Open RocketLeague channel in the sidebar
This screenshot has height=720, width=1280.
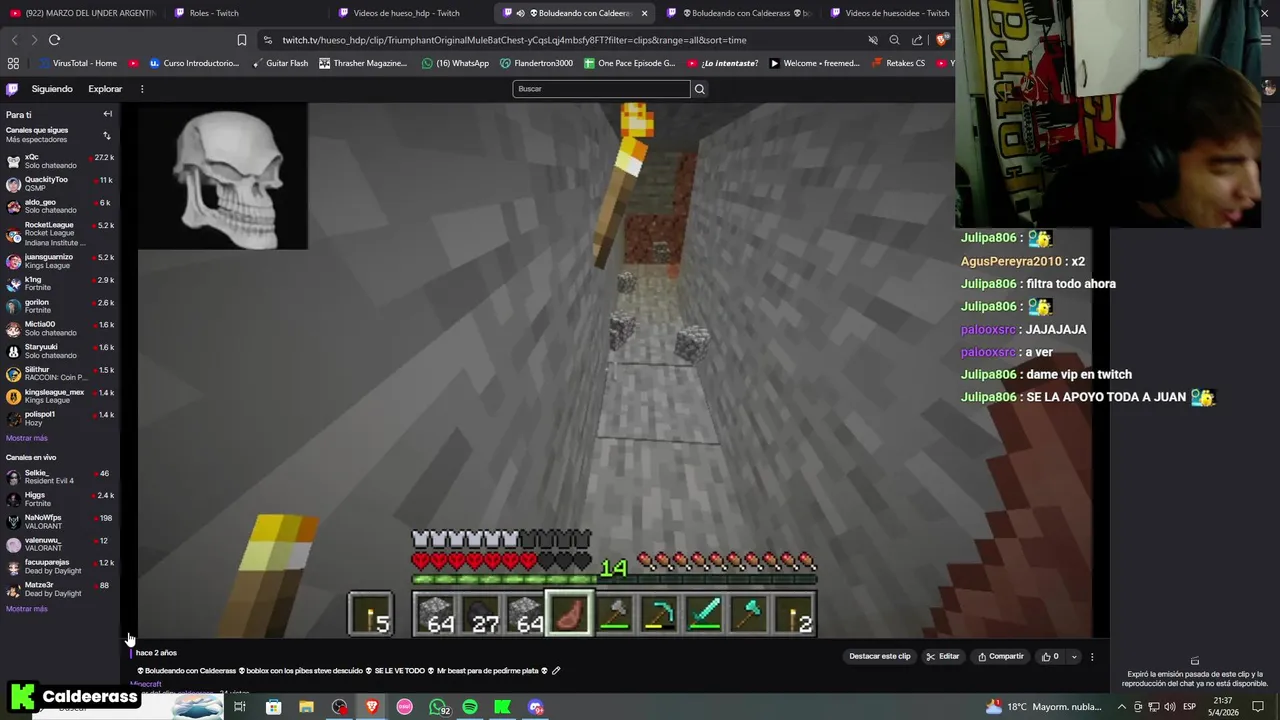click(60, 234)
